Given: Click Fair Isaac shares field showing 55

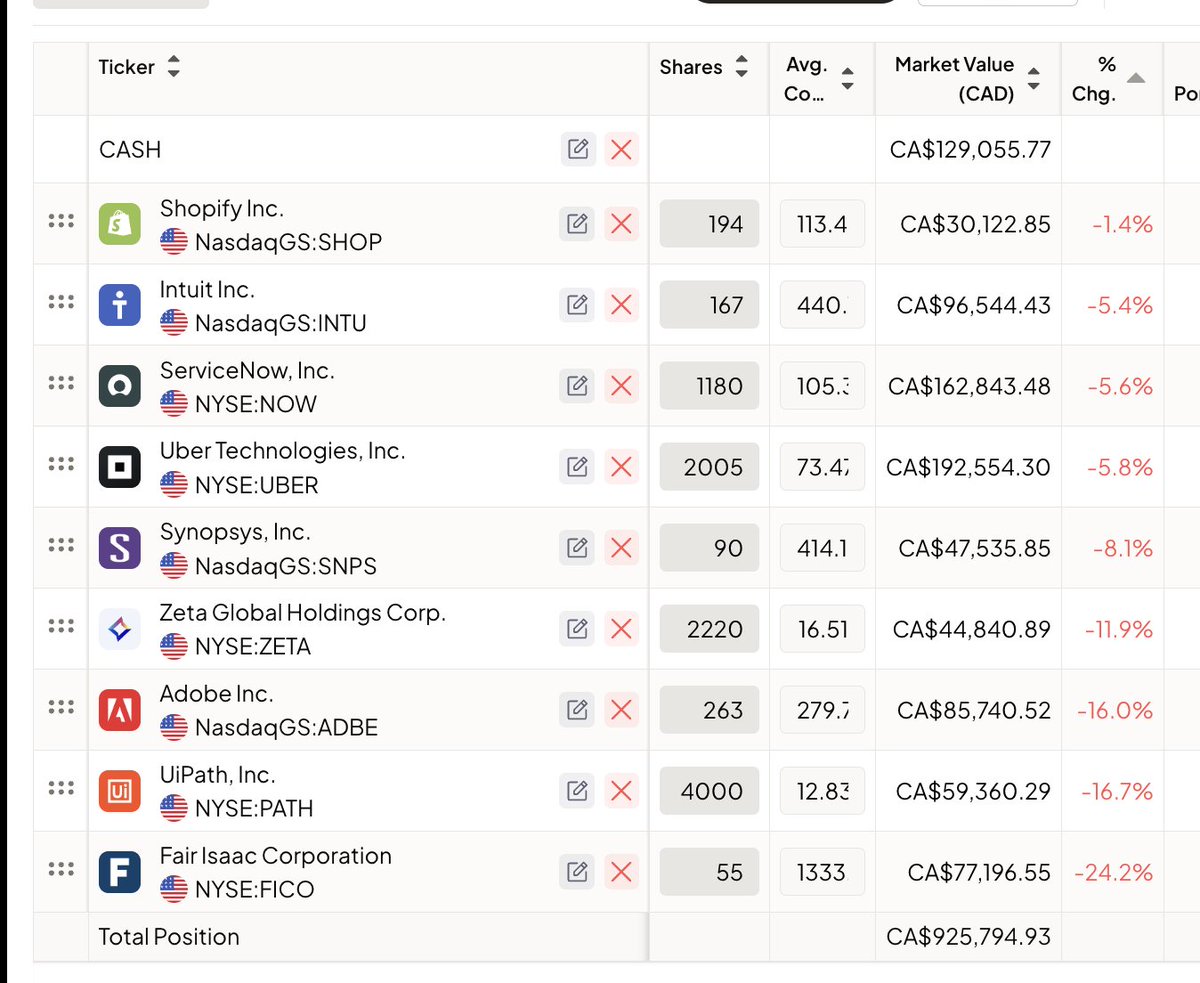Looking at the screenshot, I should point(709,872).
